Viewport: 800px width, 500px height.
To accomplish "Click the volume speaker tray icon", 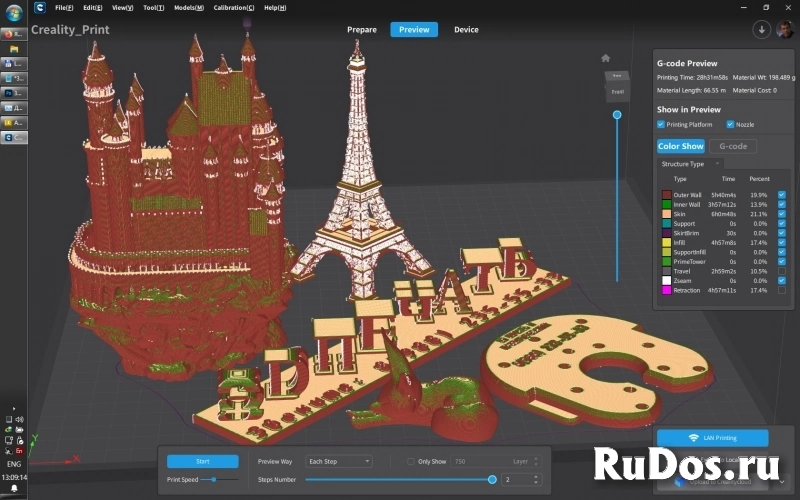I will click(x=19, y=419).
